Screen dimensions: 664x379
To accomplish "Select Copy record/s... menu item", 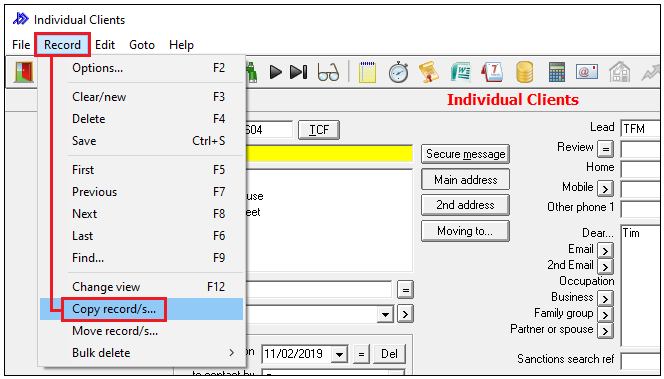I will [142, 309].
